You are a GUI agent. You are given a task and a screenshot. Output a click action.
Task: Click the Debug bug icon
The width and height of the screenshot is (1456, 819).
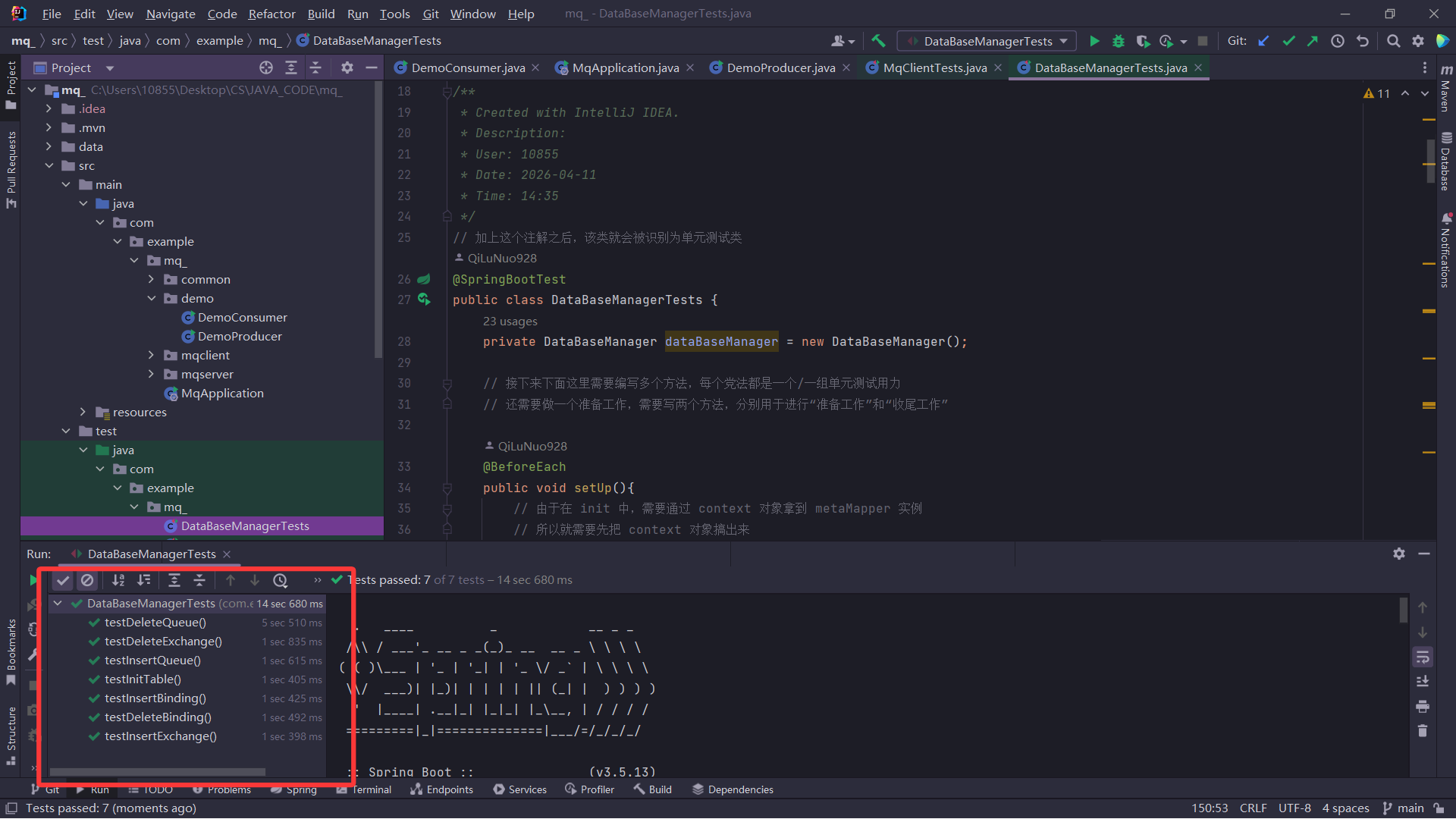[1118, 41]
